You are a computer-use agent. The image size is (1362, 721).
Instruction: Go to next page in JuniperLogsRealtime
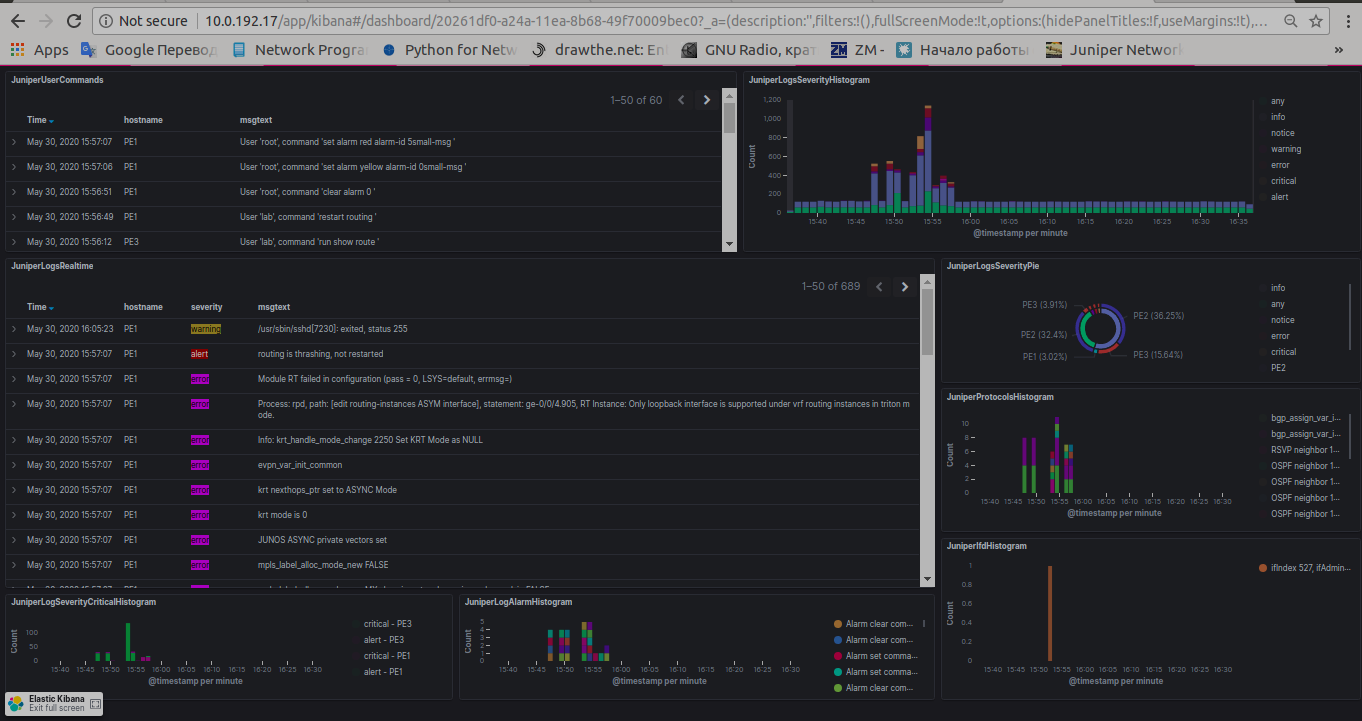click(904, 286)
